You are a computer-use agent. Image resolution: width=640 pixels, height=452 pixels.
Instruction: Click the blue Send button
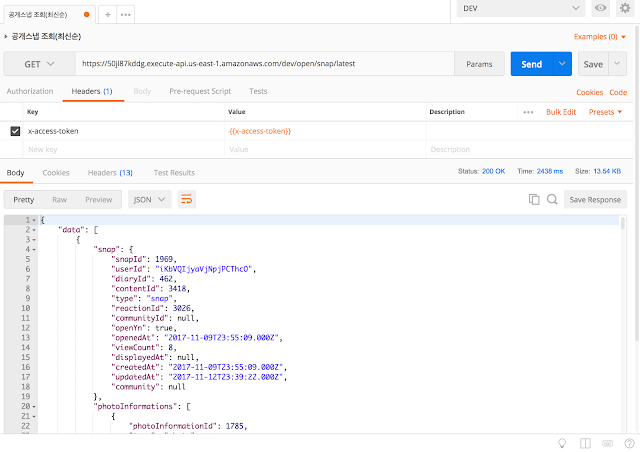(531, 64)
